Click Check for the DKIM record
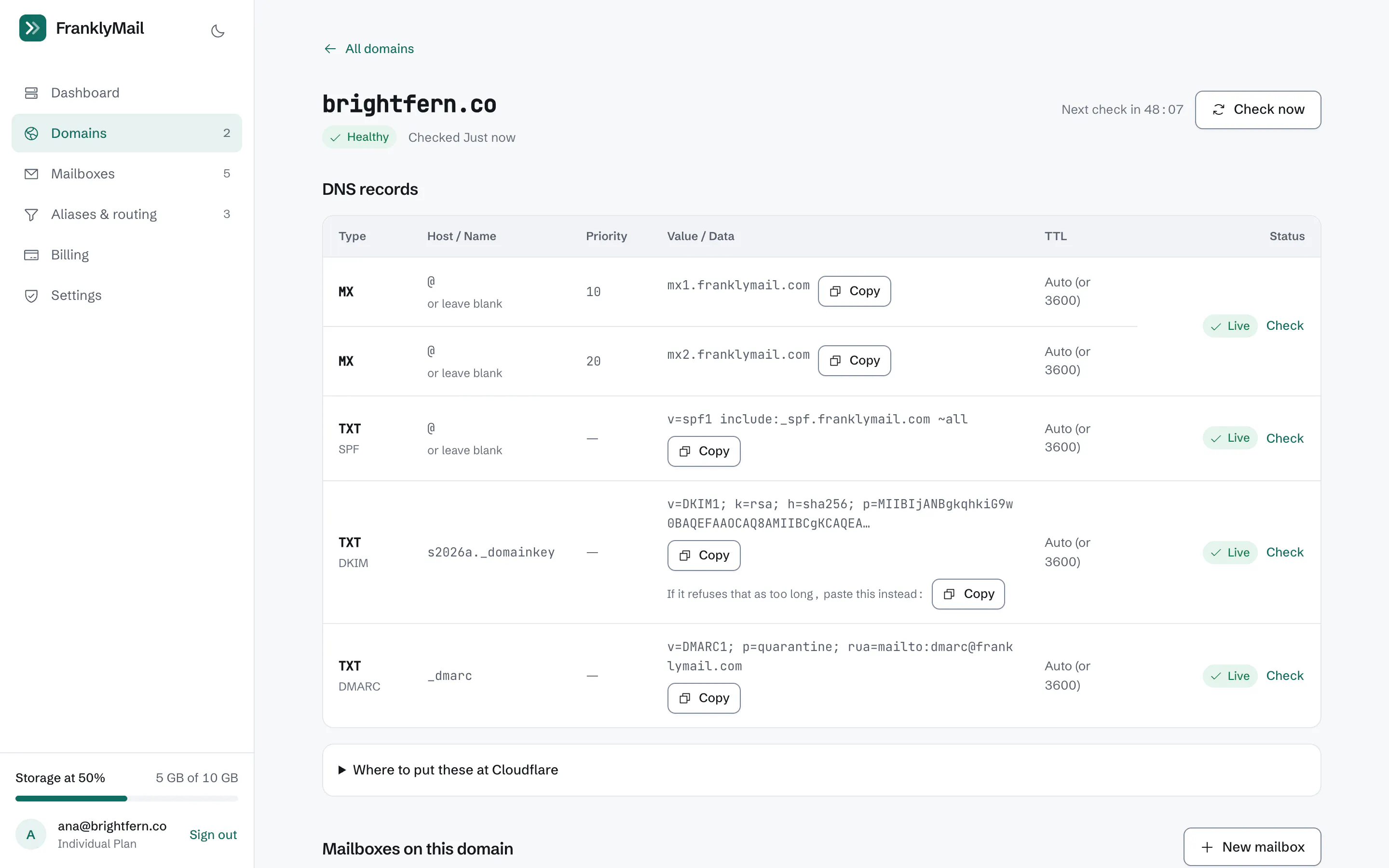This screenshot has width=1389, height=868. [1284, 552]
